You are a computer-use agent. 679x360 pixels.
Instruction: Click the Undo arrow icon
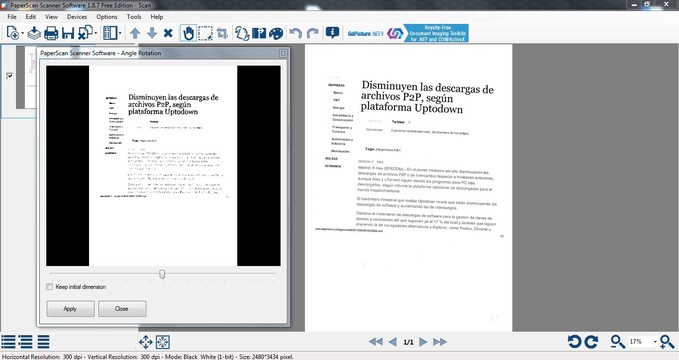295,33
